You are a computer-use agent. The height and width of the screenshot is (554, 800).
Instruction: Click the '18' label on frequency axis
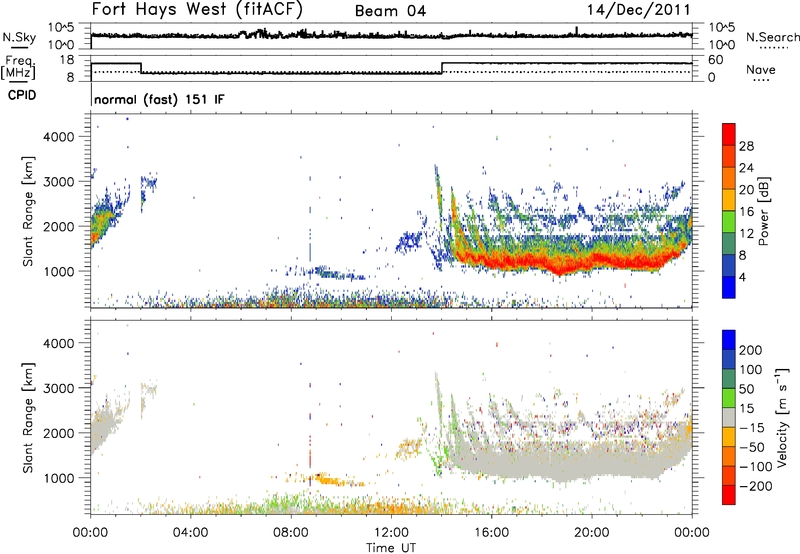67,60
